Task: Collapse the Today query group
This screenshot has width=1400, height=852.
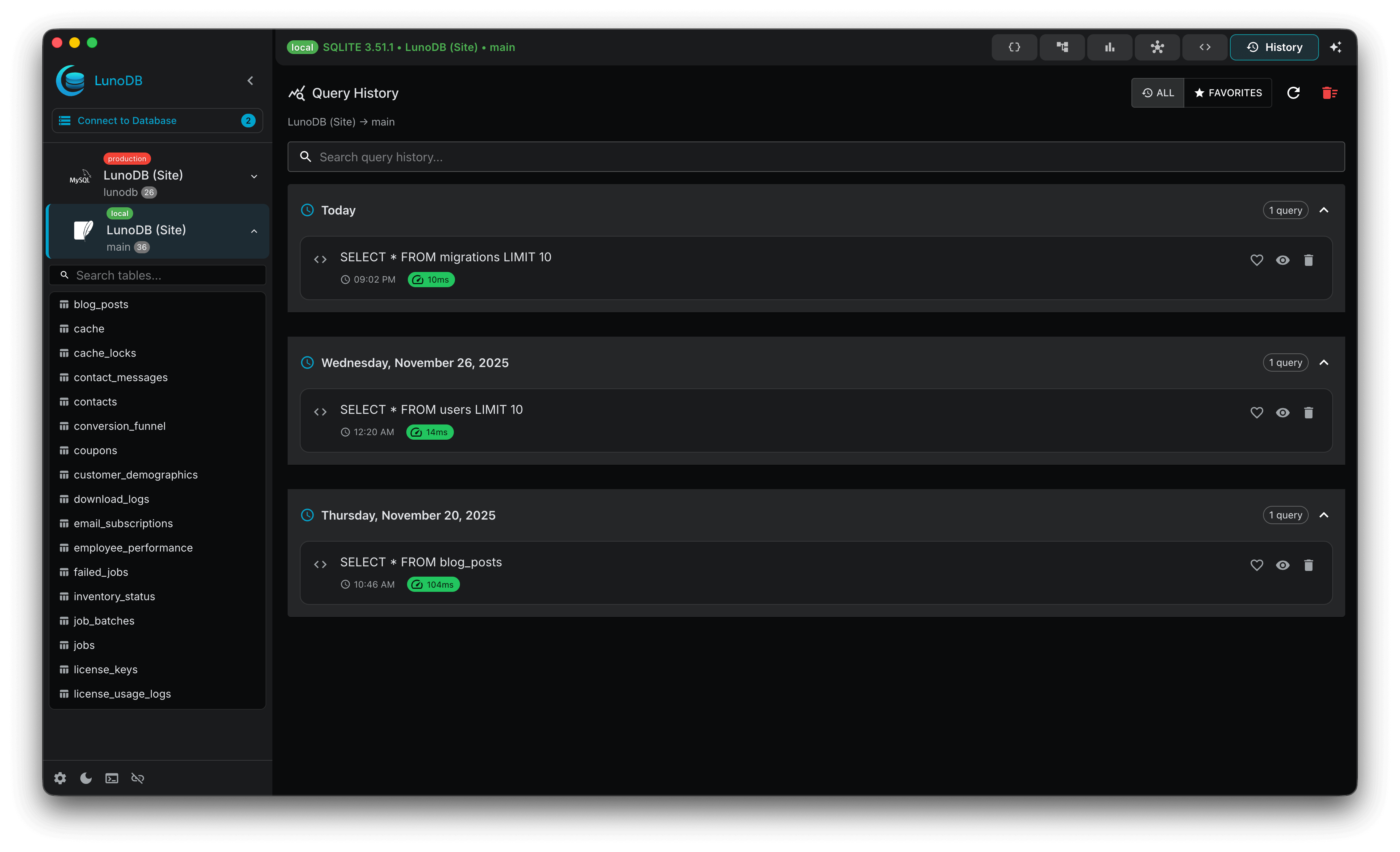Action: (1324, 210)
